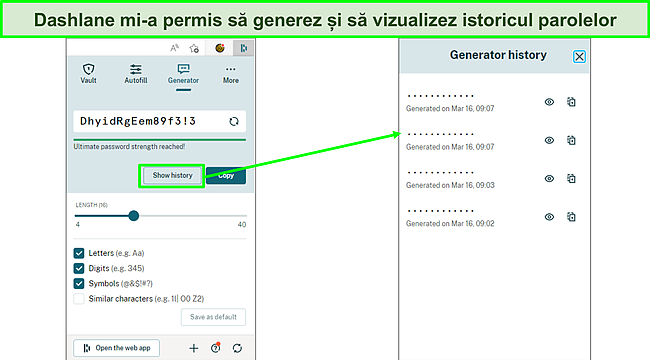Uncheck the Digits checkbox
The image size is (650, 360).
click(79, 268)
